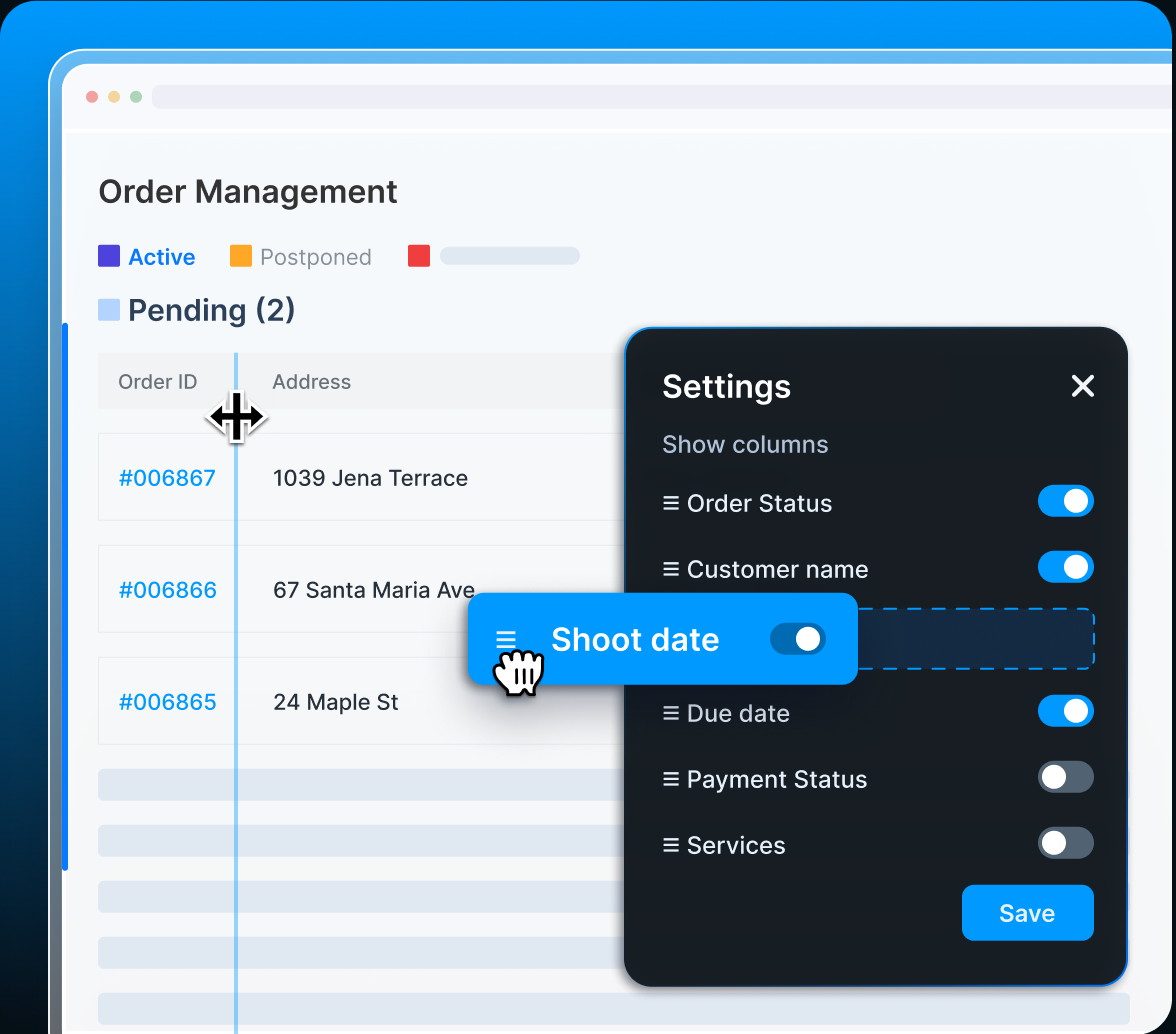Click the Due date label in Settings
This screenshot has width=1176, height=1034.
pyautogui.click(x=739, y=713)
